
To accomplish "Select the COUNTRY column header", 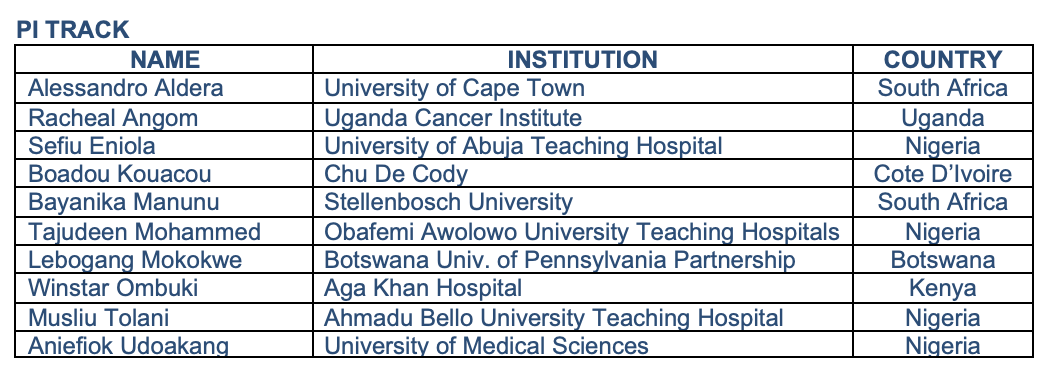I will coord(942,60).
